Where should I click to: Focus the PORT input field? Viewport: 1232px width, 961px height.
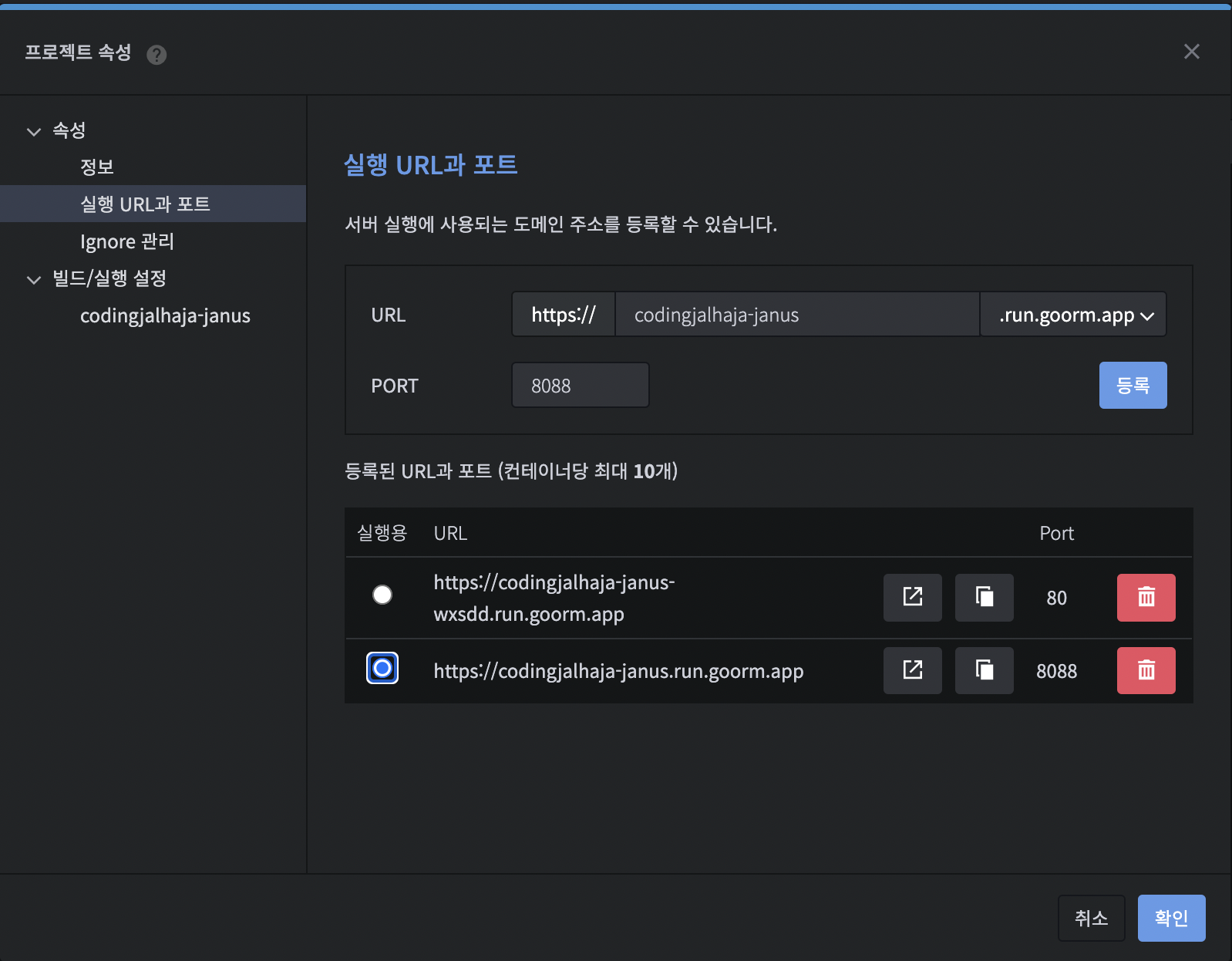581,386
